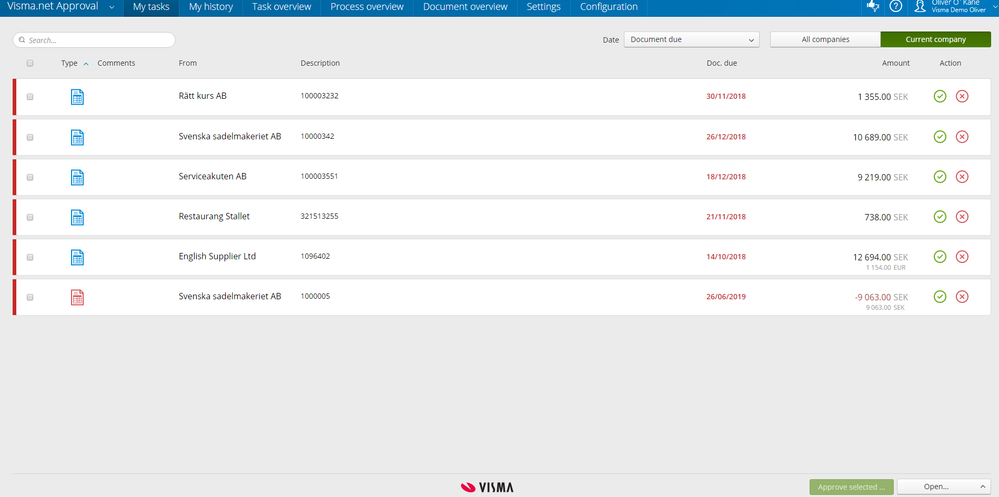999x497 pixels.
Task: Click description number 321513255
Action: click(x=319, y=216)
